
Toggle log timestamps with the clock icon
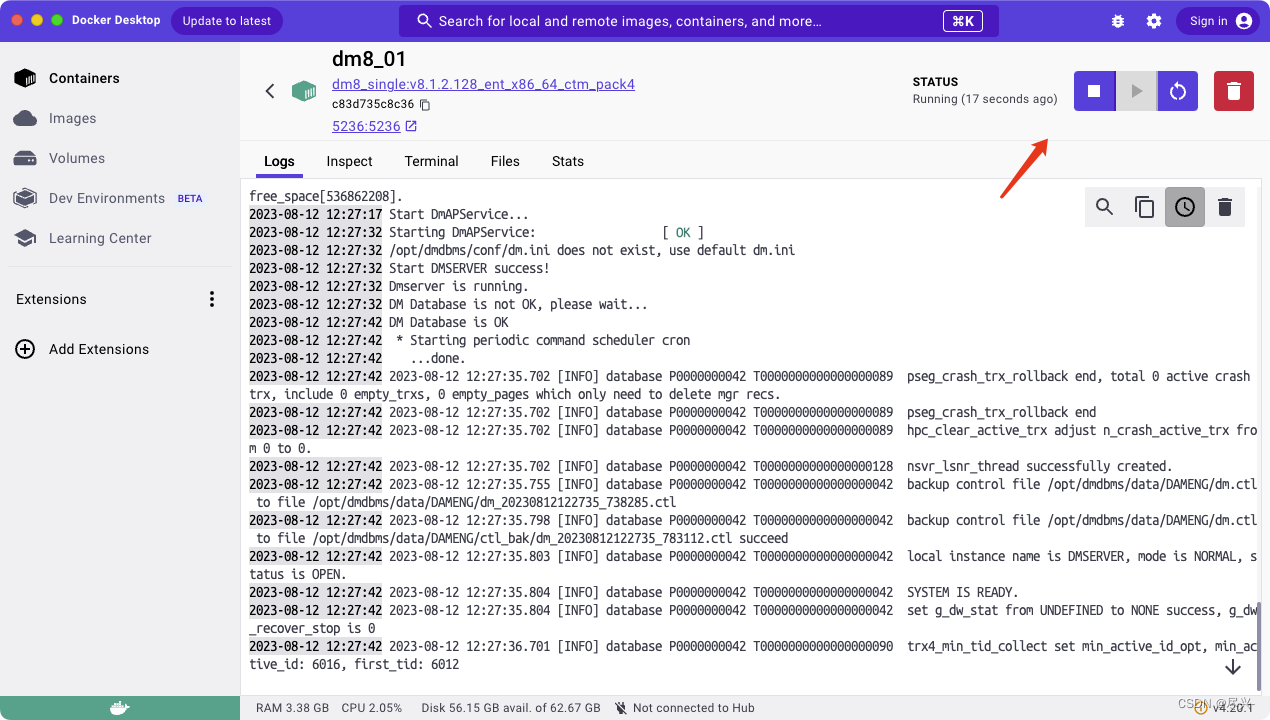(x=1184, y=207)
